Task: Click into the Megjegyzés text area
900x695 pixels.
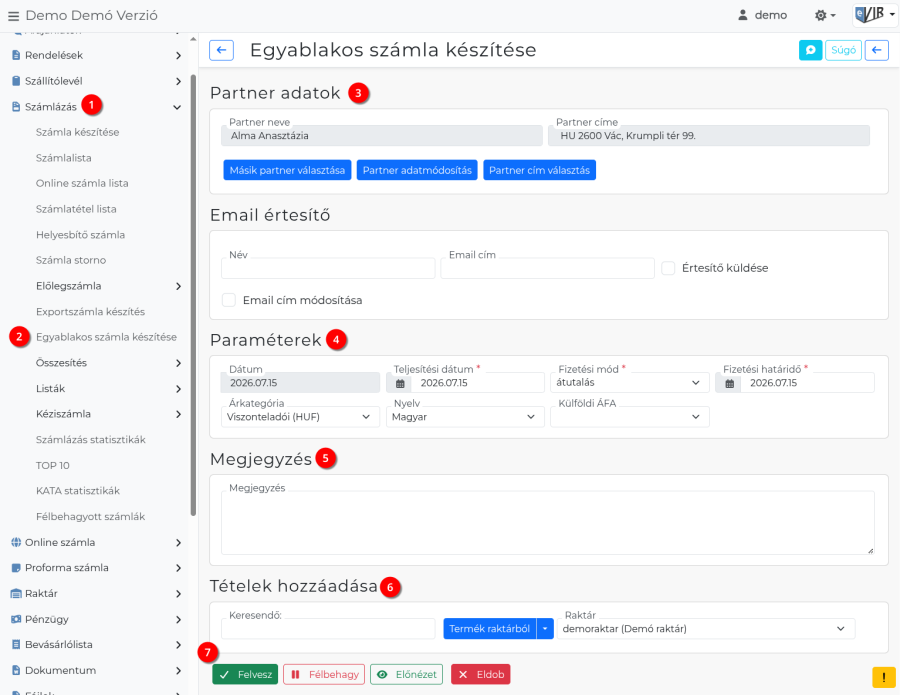Action: click(548, 522)
